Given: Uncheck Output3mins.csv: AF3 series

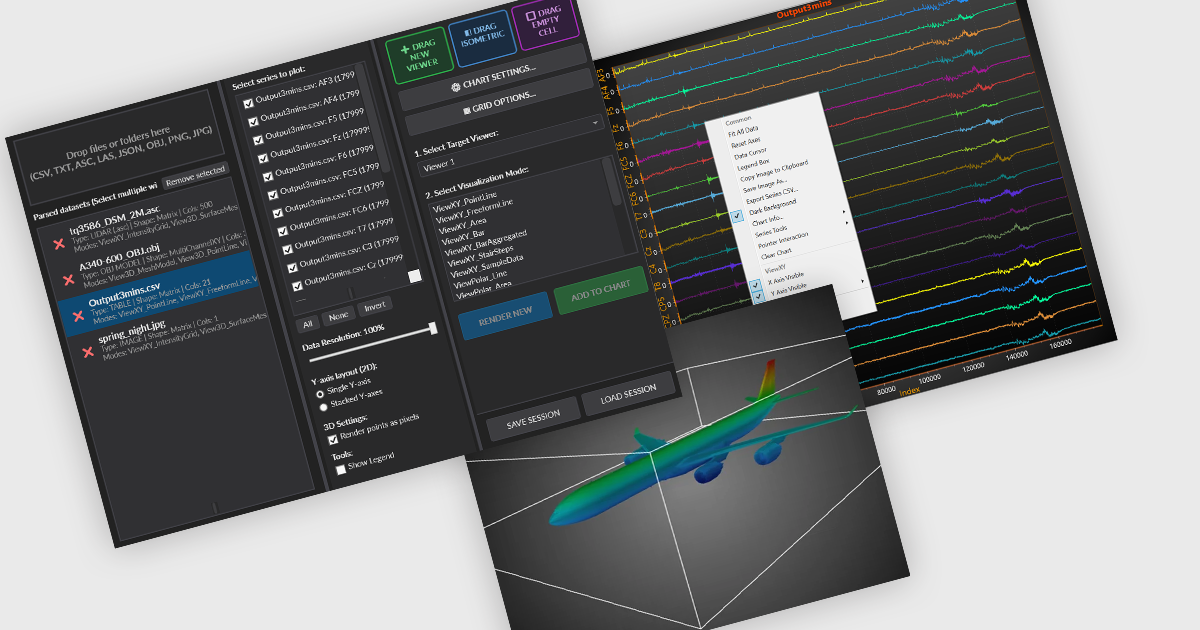Looking at the screenshot, I should tap(248, 103).
